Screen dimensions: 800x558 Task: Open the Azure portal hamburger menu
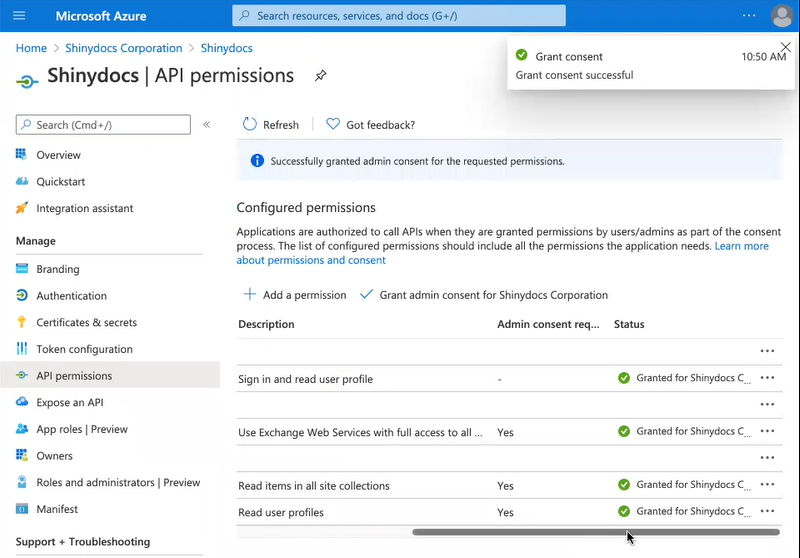click(x=19, y=16)
